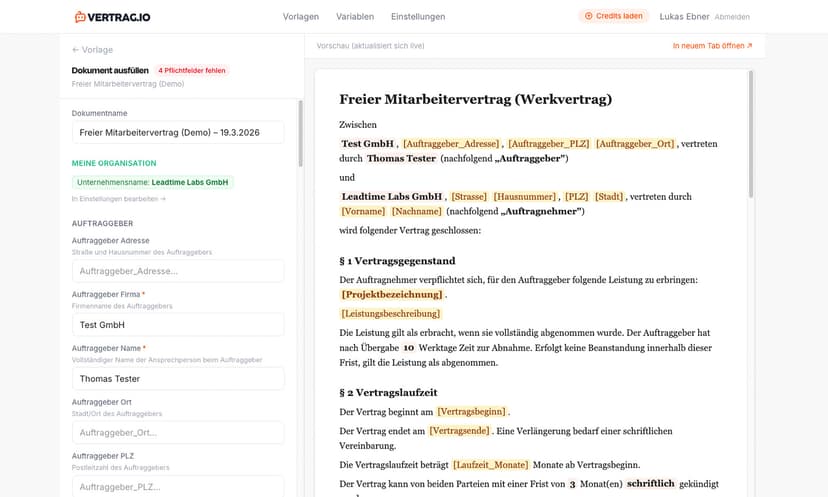Viewport: 828px width, 497px height.
Task: Open the In neuem Tab öffnen link
Action: tap(712, 46)
